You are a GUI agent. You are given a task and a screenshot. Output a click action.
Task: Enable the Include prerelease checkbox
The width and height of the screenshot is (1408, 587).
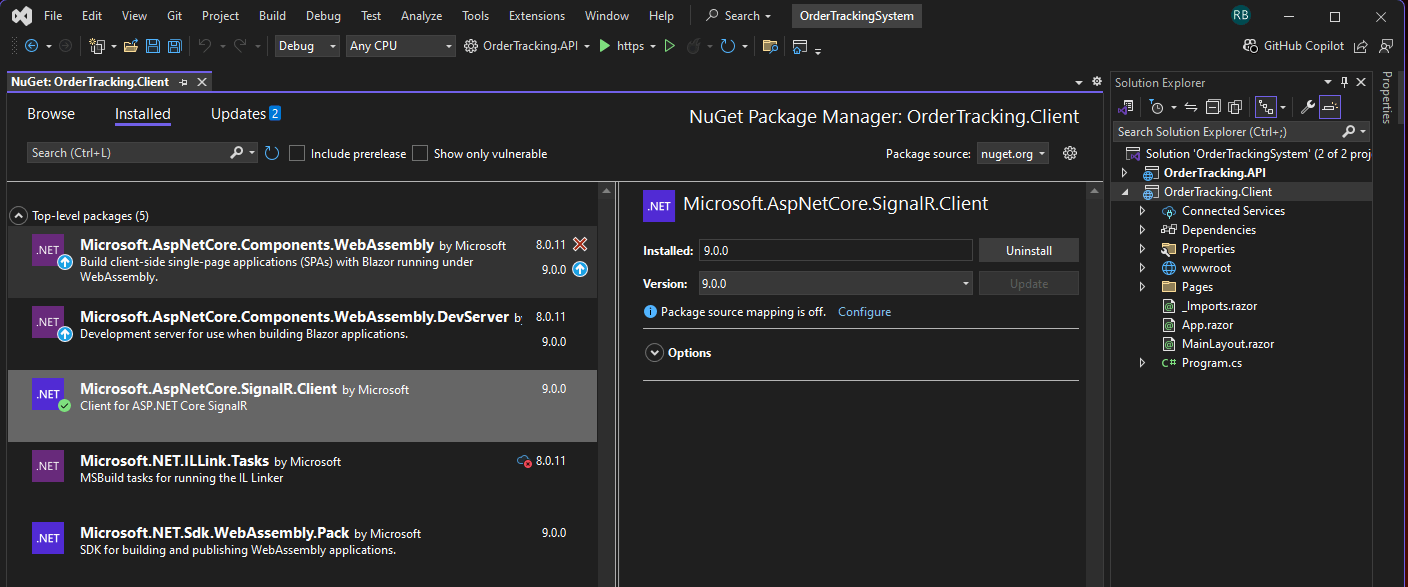pos(297,153)
